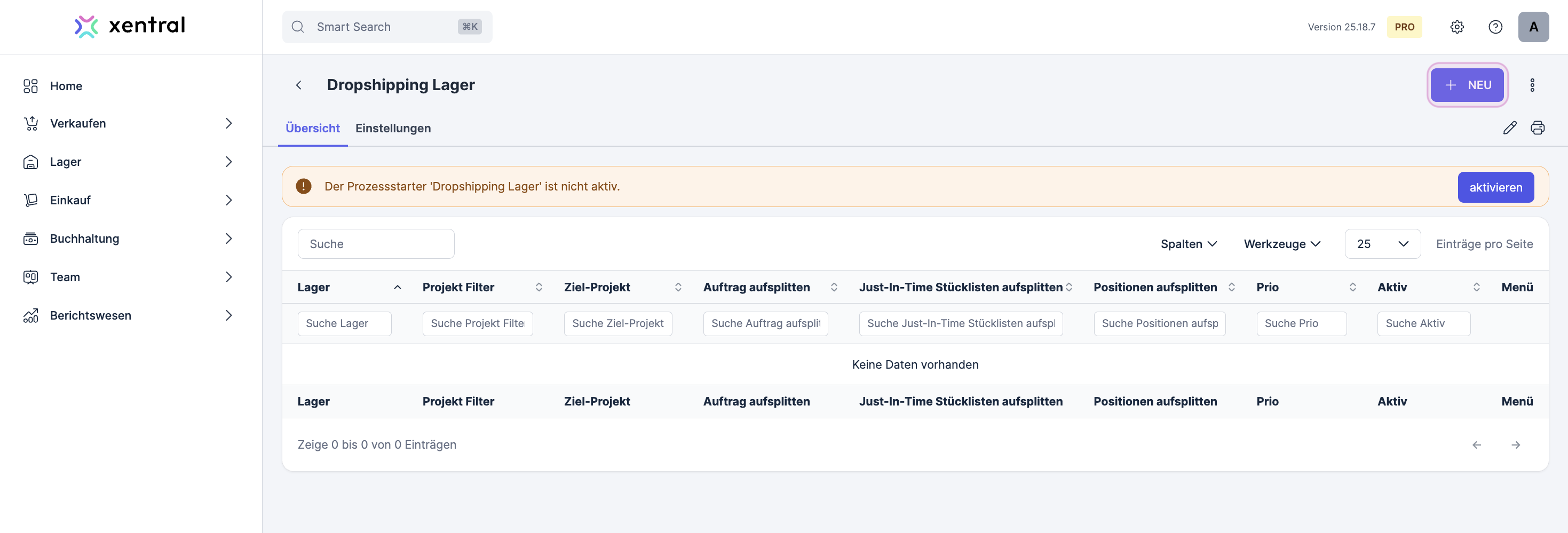Screen dimensions: 1568x533
Task: Click the Smart Search field
Action: (386, 27)
